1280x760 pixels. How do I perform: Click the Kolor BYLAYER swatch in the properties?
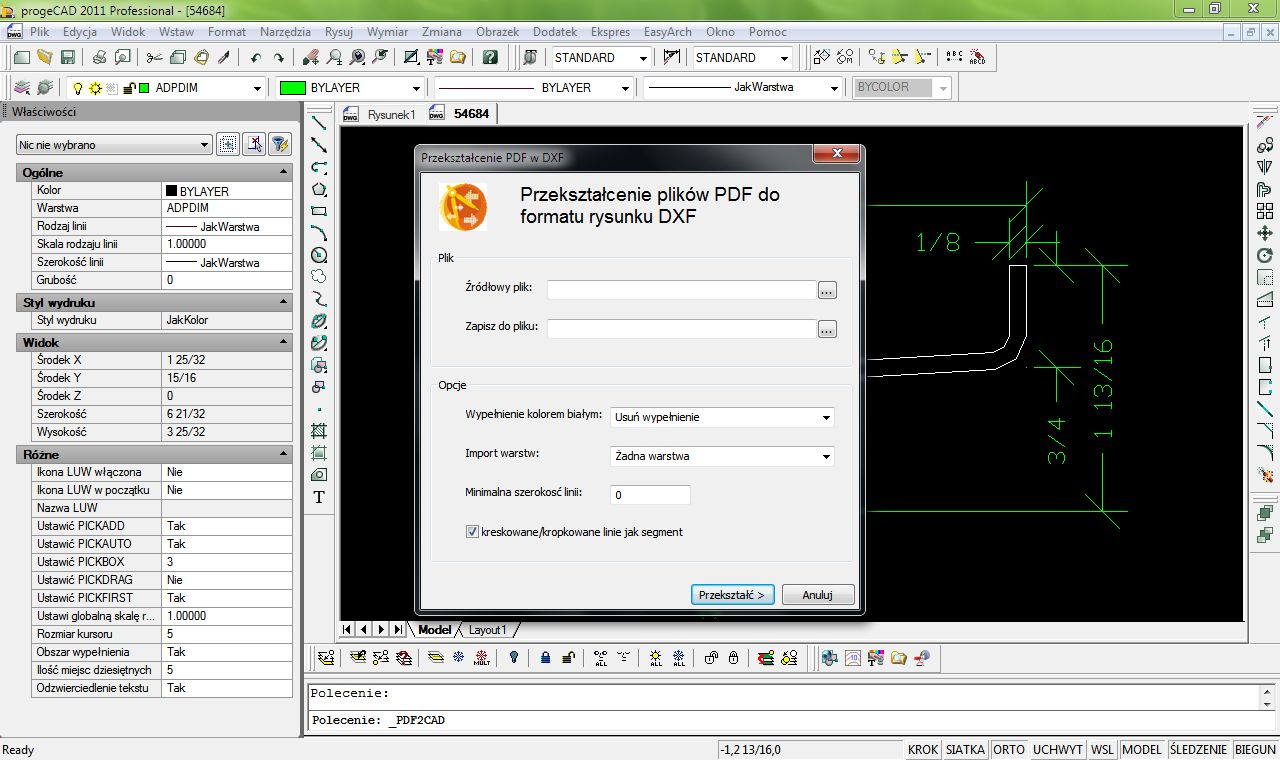[x=171, y=191]
